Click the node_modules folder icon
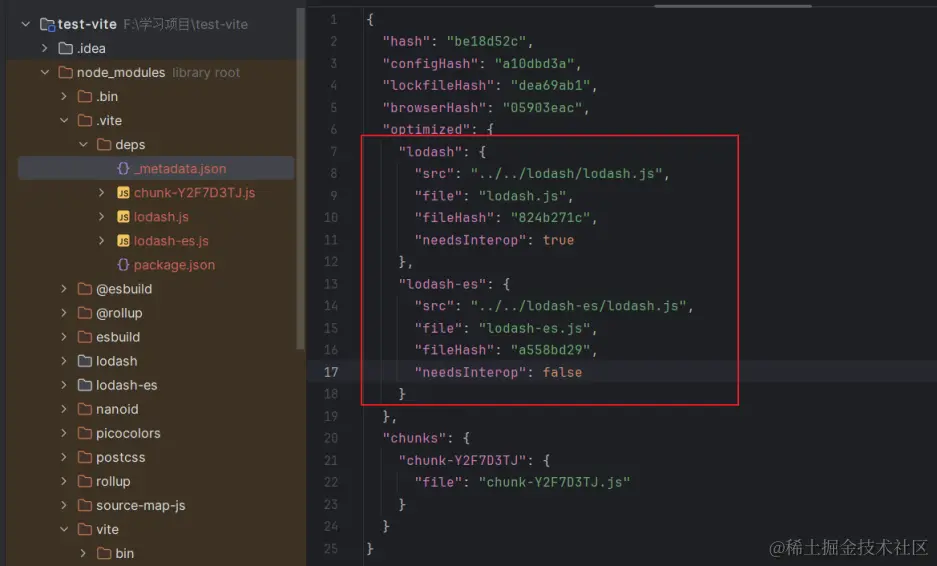Viewport: 937px width, 566px height. 66,72
